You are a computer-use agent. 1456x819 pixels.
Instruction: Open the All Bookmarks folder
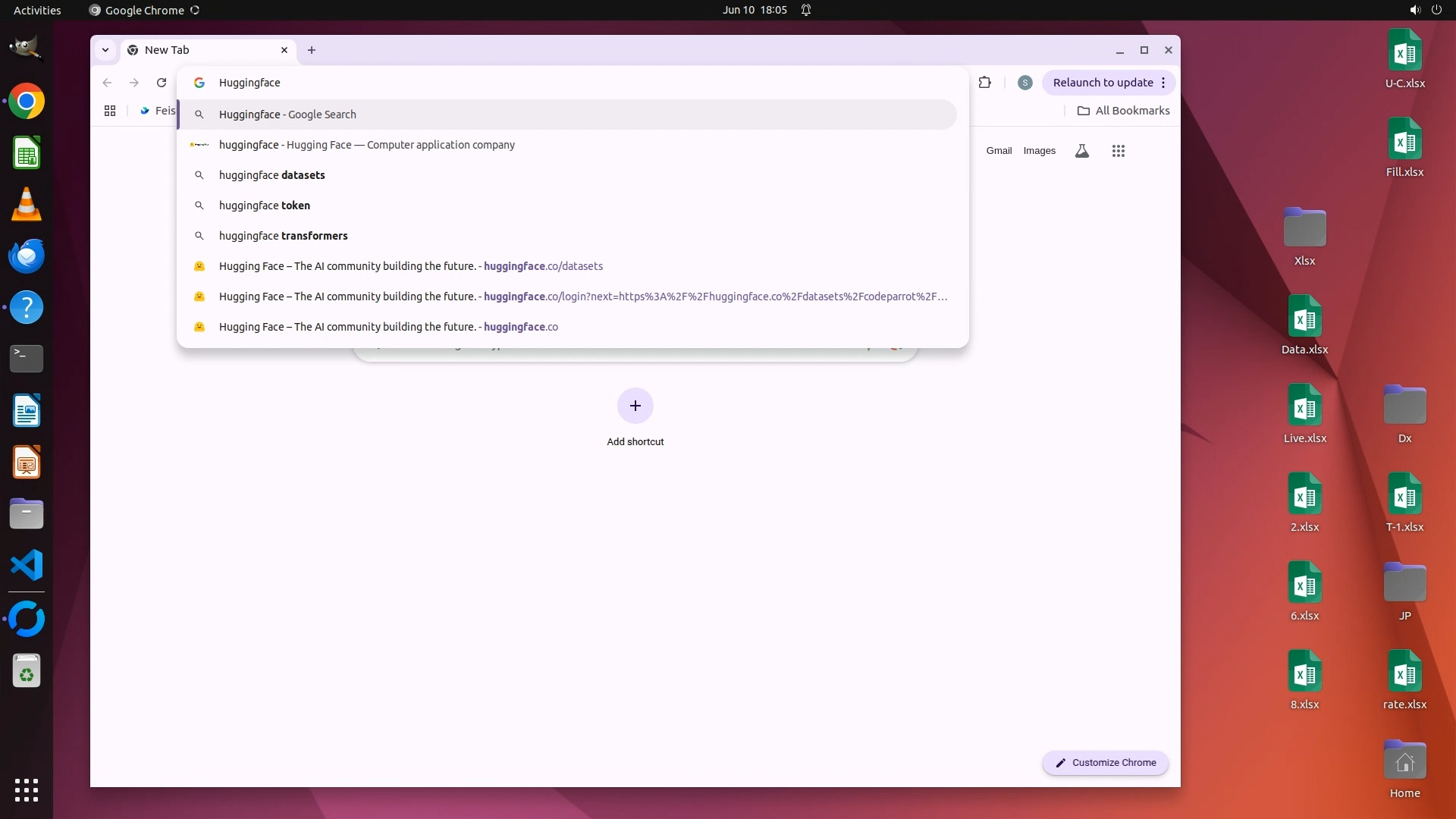click(1123, 111)
